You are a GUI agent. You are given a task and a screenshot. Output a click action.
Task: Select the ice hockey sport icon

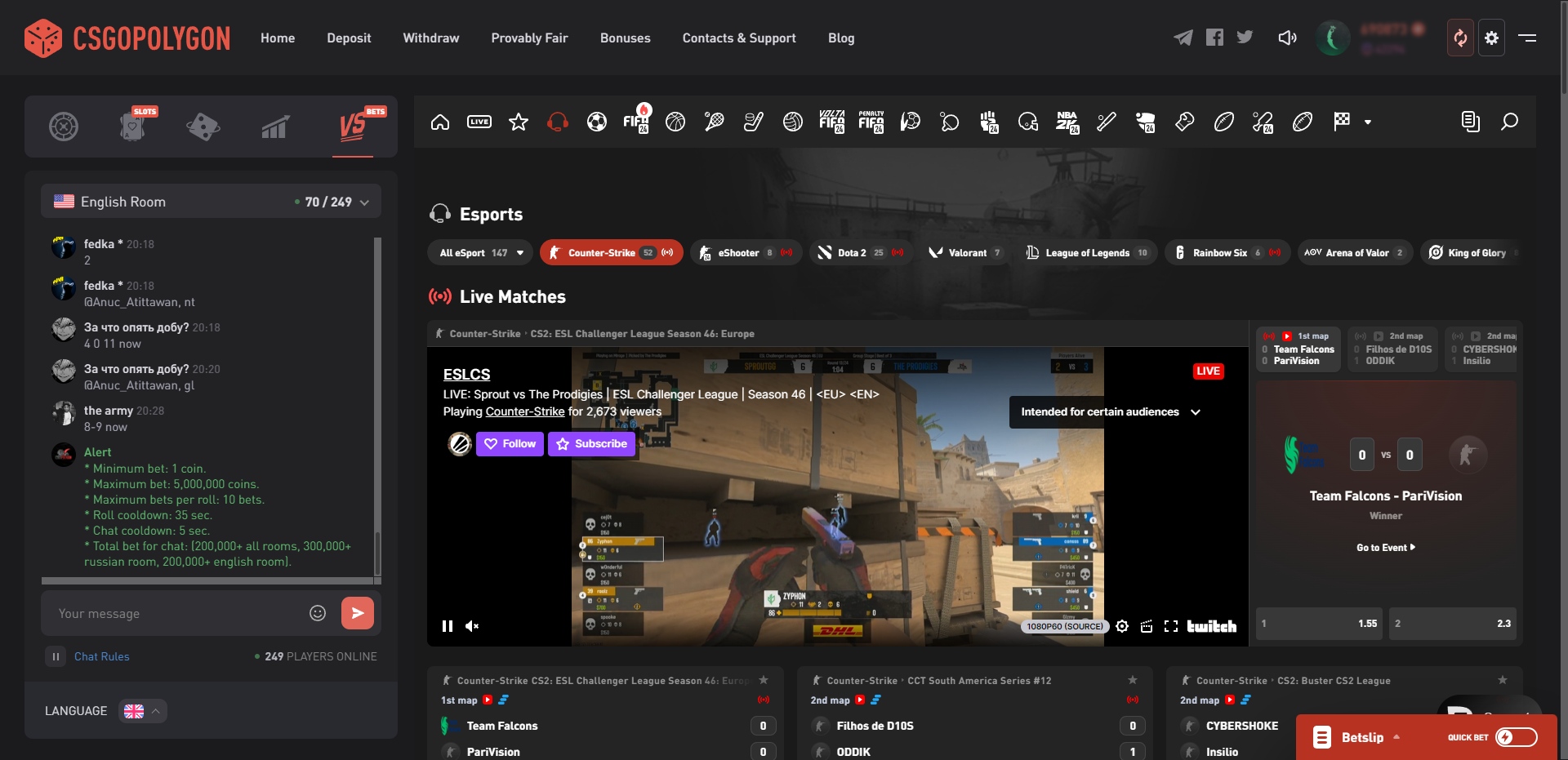(x=754, y=122)
